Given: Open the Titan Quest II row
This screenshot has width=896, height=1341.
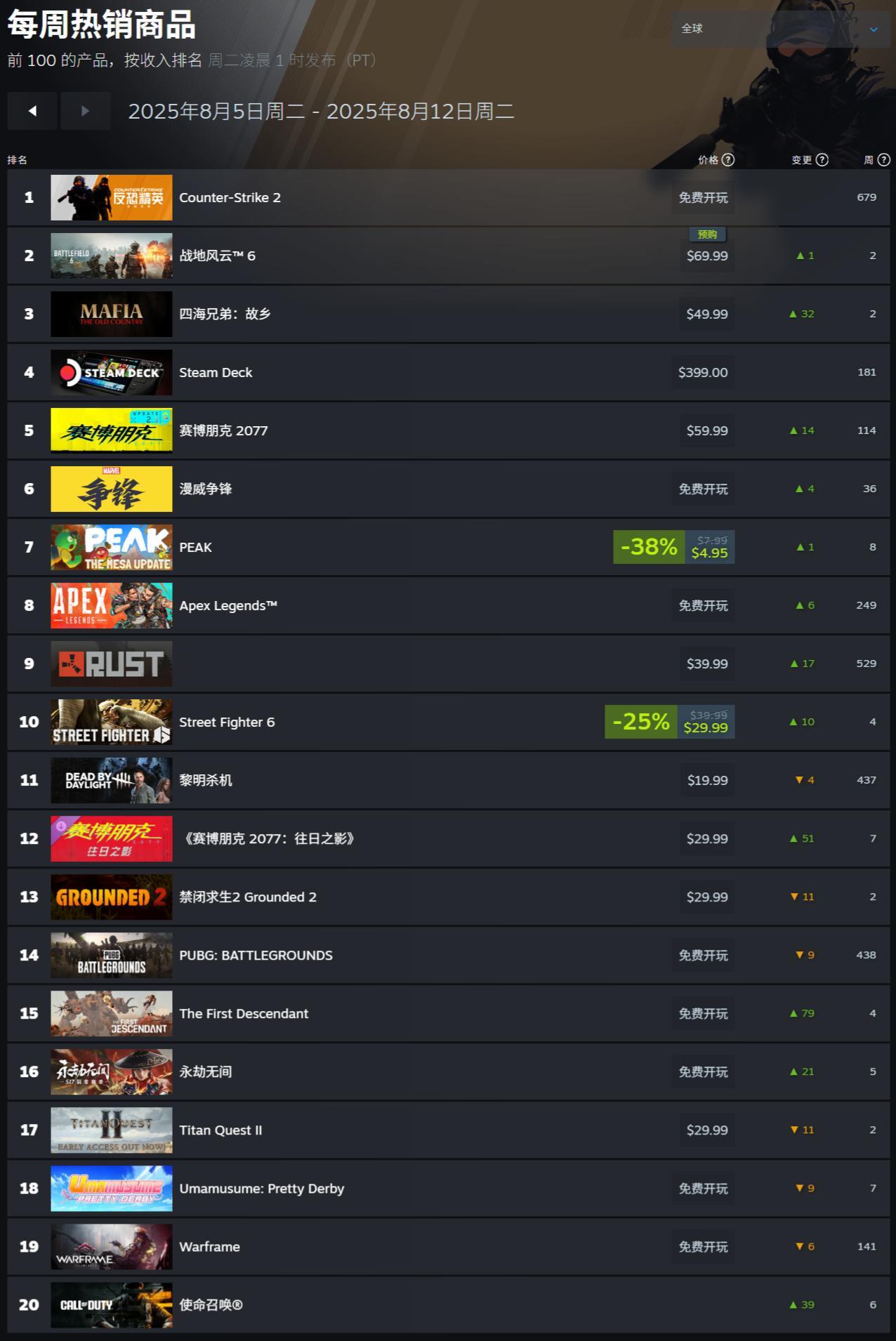Looking at the screenshot, I should (x=448, y=1130).
